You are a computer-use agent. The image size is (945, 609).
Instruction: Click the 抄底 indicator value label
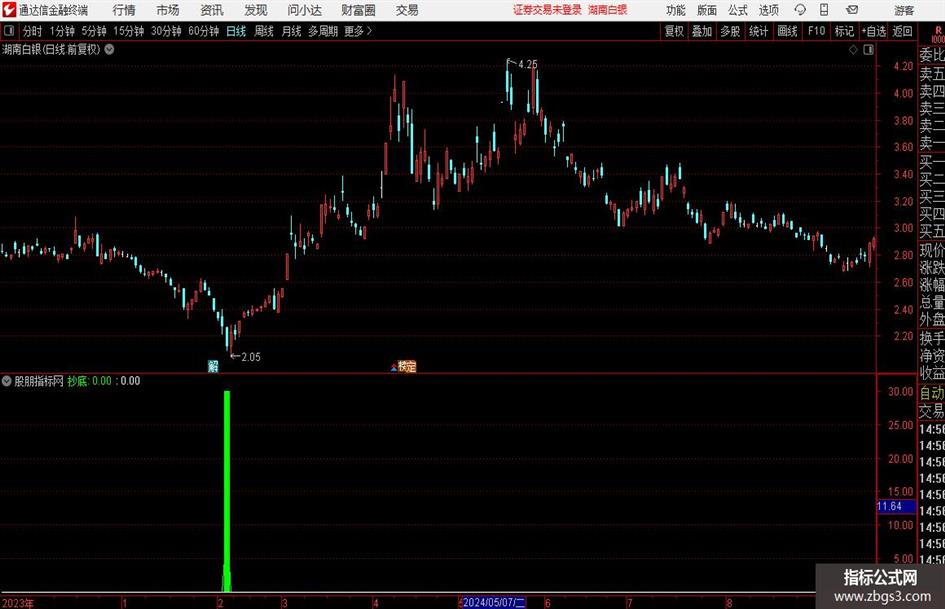89,381
